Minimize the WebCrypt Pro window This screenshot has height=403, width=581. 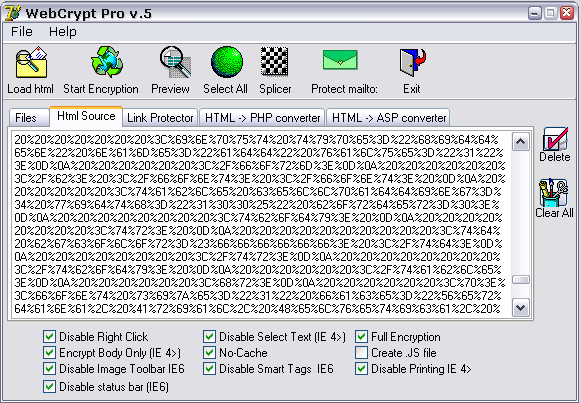click(534, 13)
